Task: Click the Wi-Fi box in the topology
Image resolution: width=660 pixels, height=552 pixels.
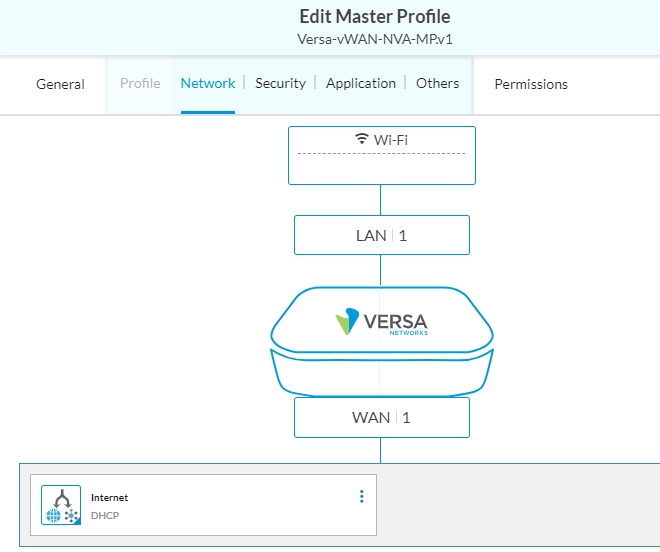Action: pyautogui.click(x=382, y=155)
